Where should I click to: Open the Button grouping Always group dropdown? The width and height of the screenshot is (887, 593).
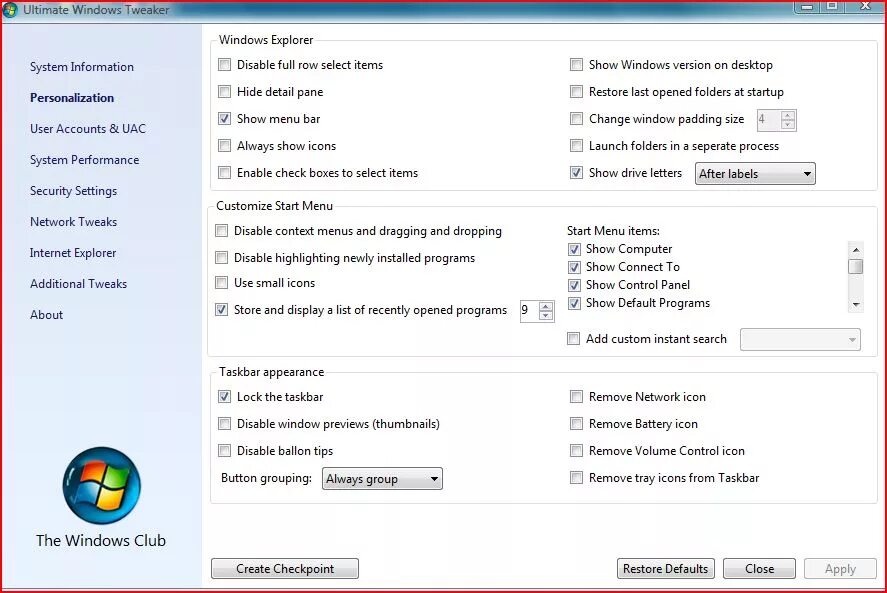[x=382, y=479]
